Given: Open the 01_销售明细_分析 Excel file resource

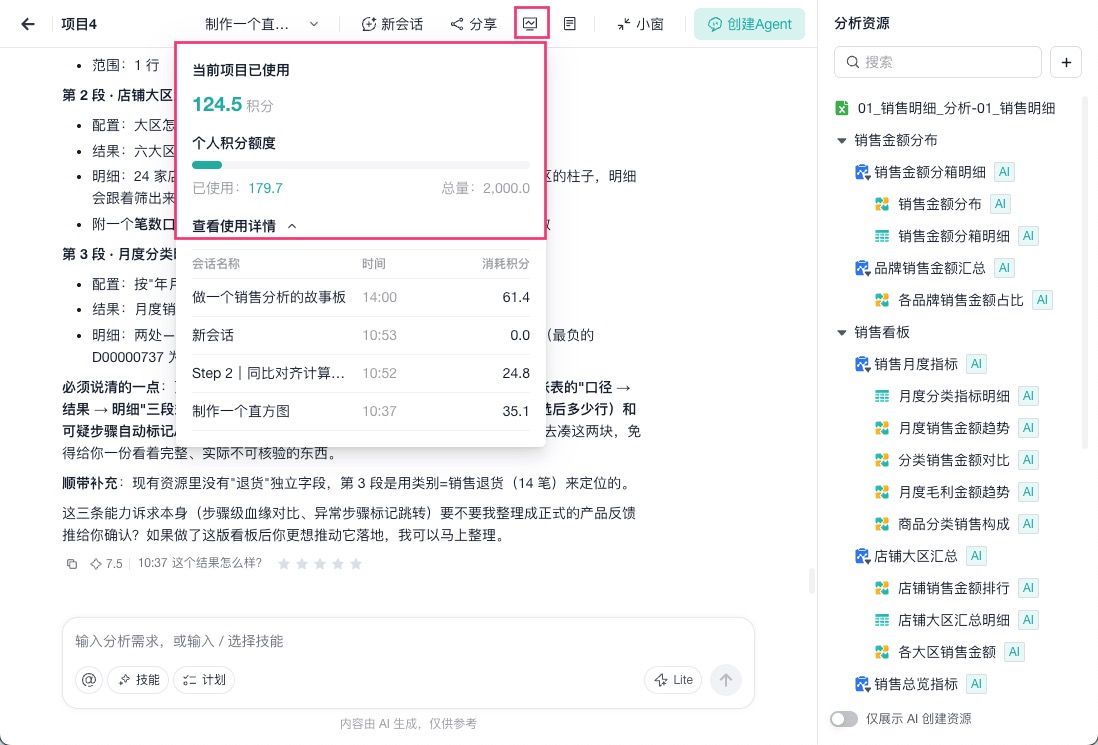Looking at the screenshot, I should tap(945, 108).
